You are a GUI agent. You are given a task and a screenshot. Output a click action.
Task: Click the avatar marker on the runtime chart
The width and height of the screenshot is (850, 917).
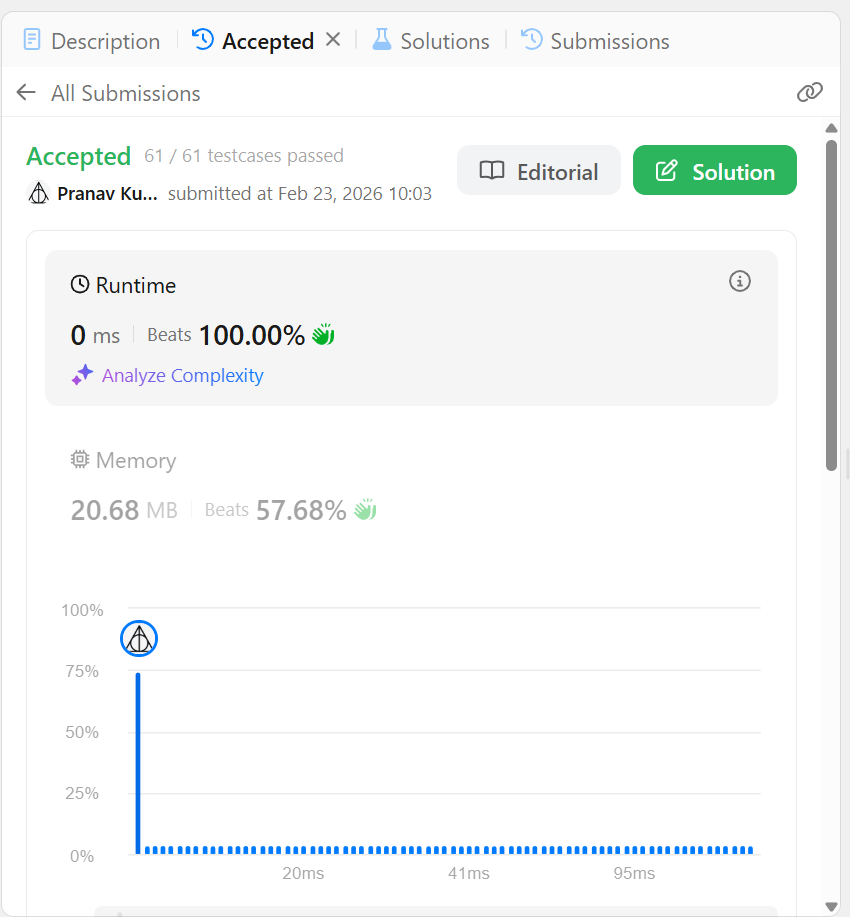pos(139,639)
